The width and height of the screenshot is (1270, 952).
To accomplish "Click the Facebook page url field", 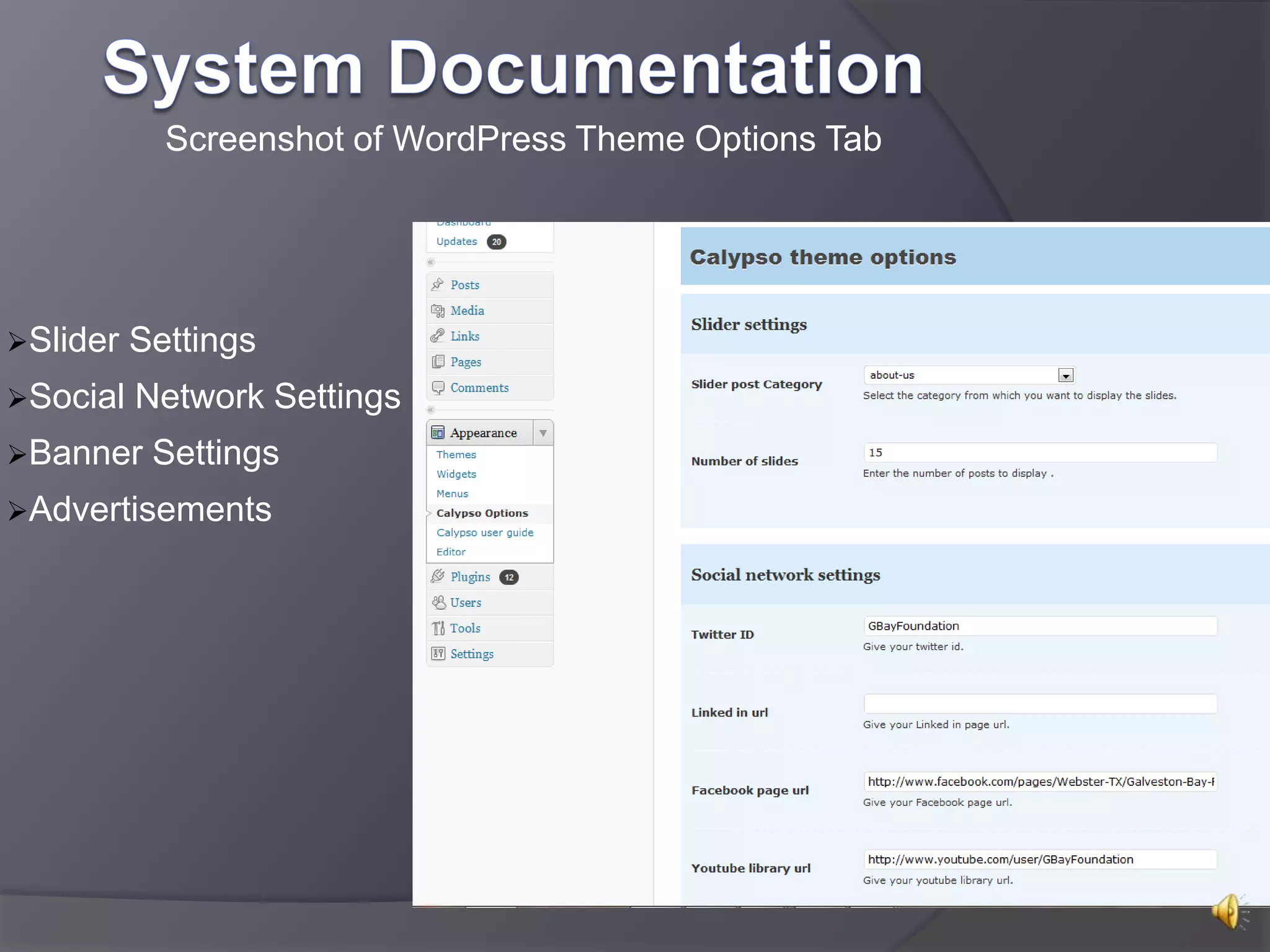I will pyautogui.click(x=1040, y=782).
